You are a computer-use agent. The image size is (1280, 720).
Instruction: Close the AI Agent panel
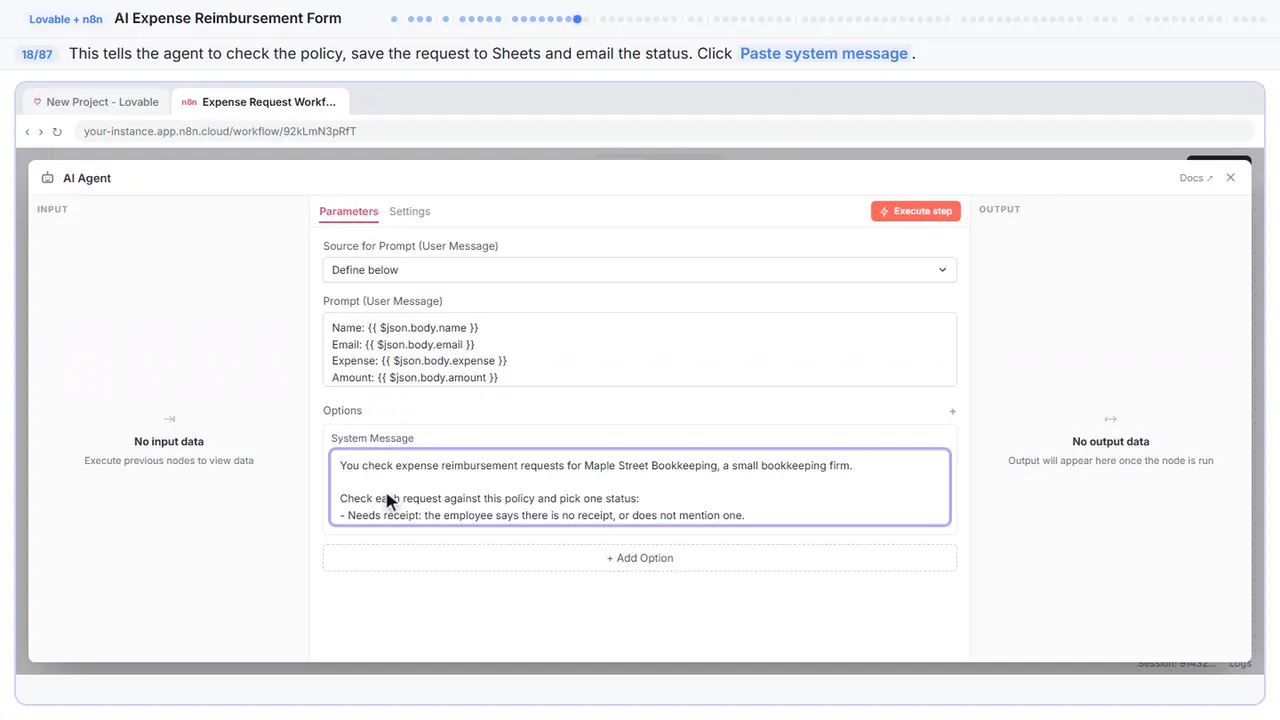pos(1231,177)
